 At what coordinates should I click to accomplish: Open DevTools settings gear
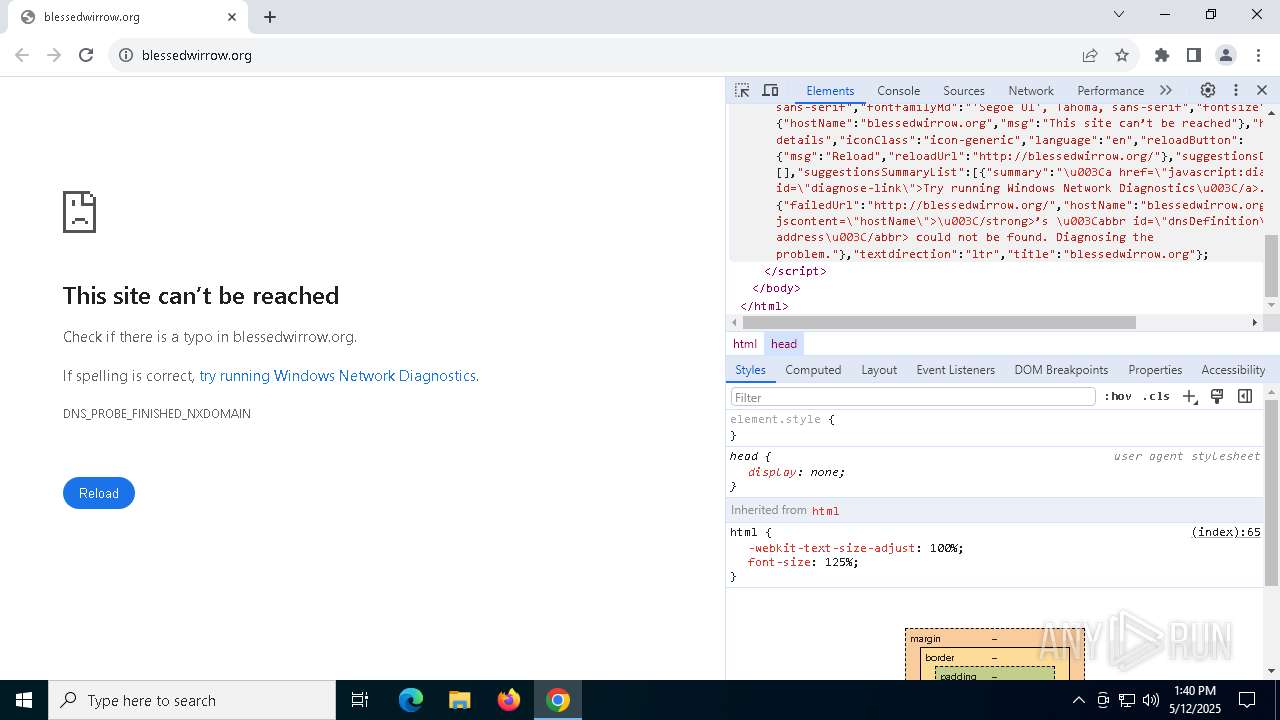[1208, 90]
